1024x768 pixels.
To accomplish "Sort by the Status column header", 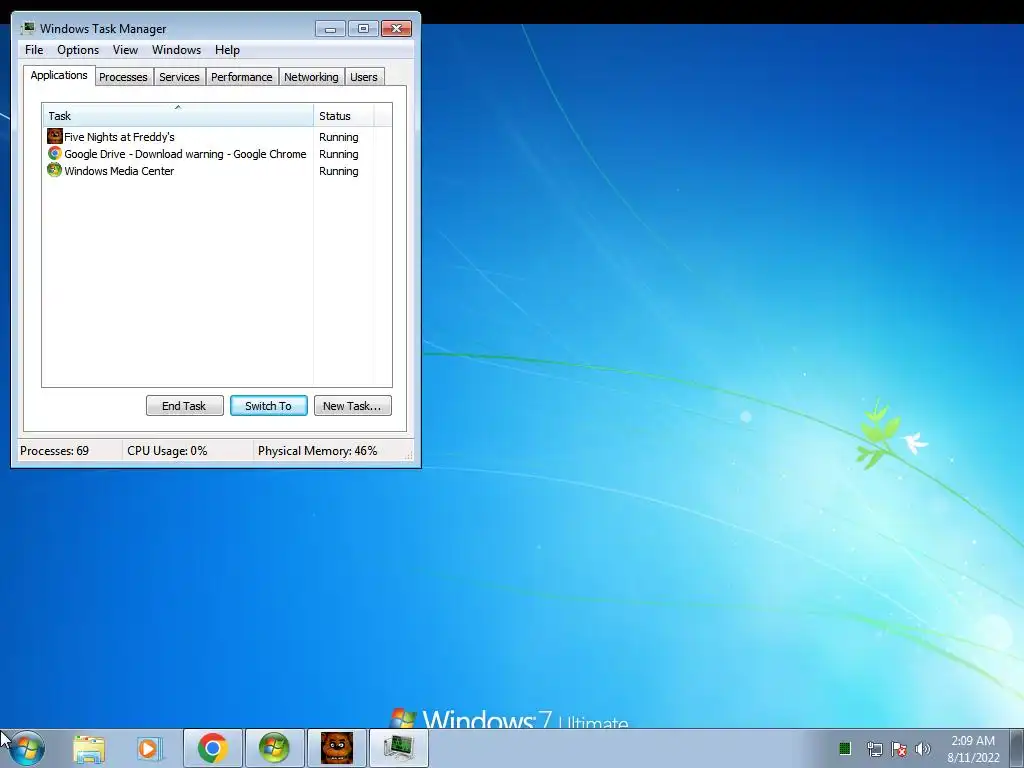I will pyautogui.click(x=344, y=115).
